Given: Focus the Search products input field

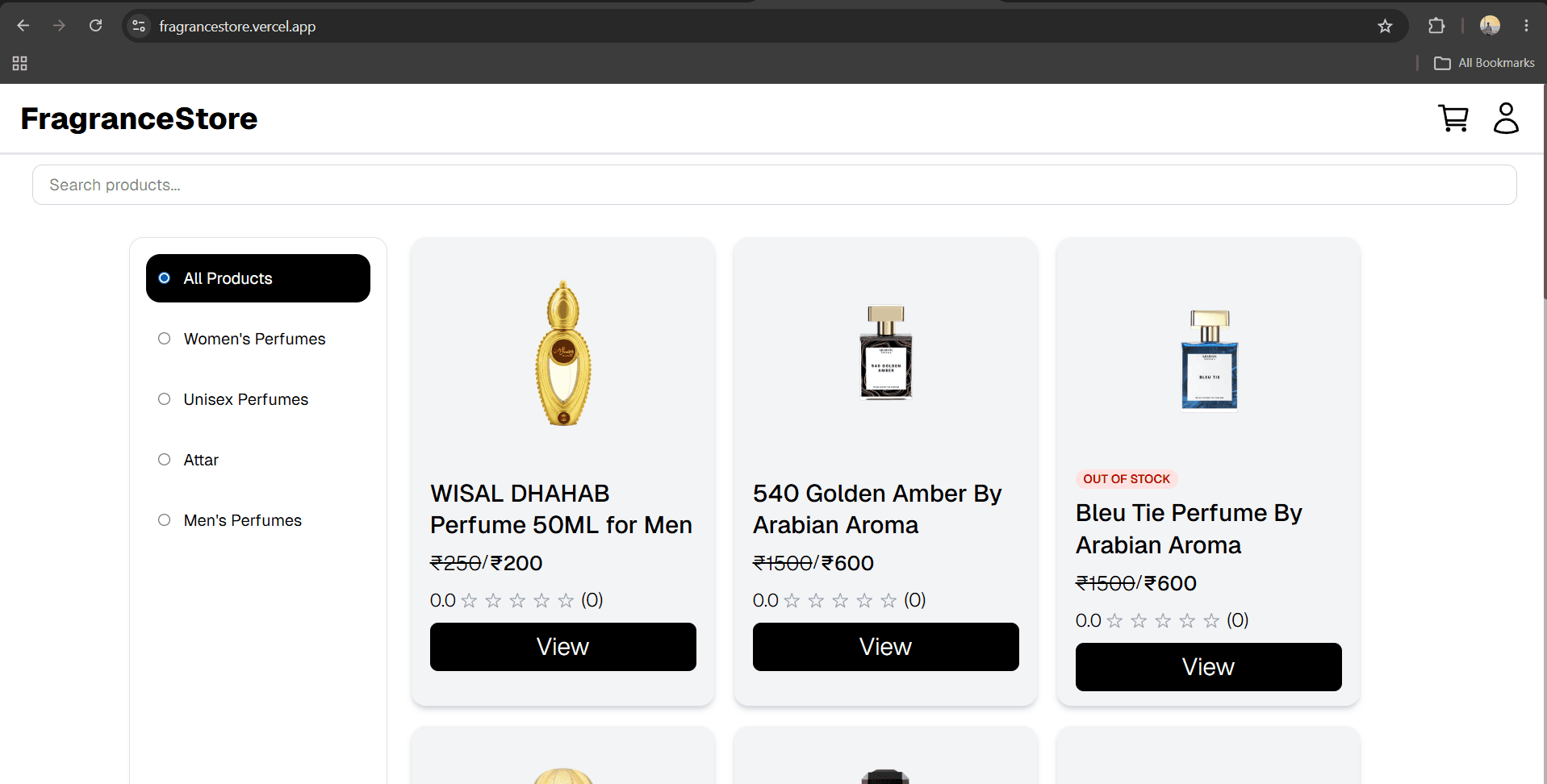Looking at the screenshot, I should coord(775,185).
